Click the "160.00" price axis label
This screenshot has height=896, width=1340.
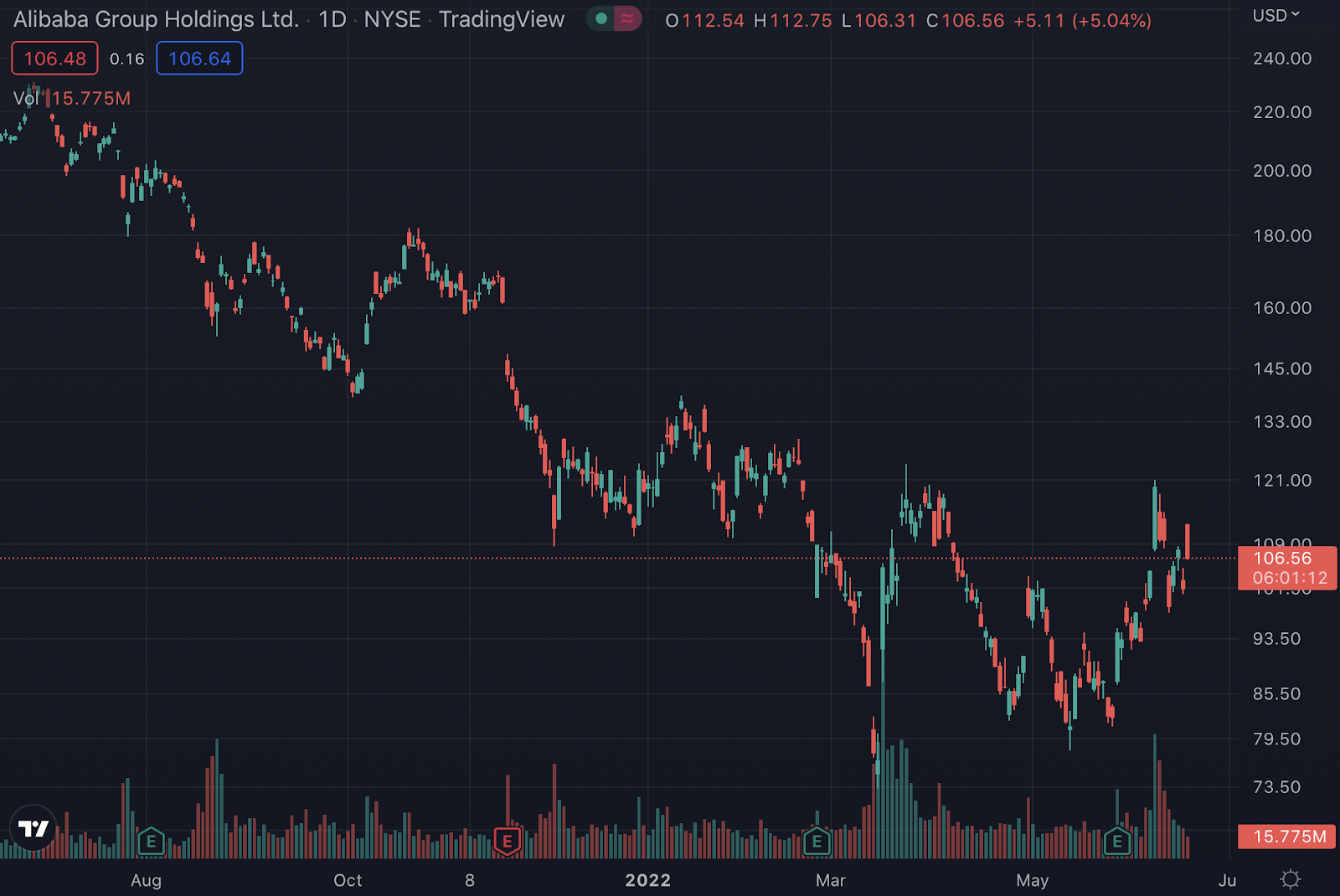point(1282,308)
